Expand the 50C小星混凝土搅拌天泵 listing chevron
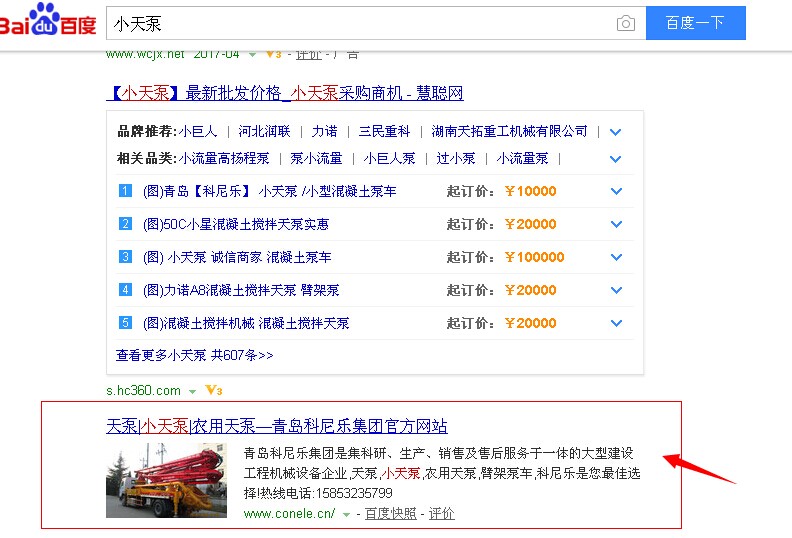This screenshot has height=538, width=792. pyautogui.click(x=616, y=225)
